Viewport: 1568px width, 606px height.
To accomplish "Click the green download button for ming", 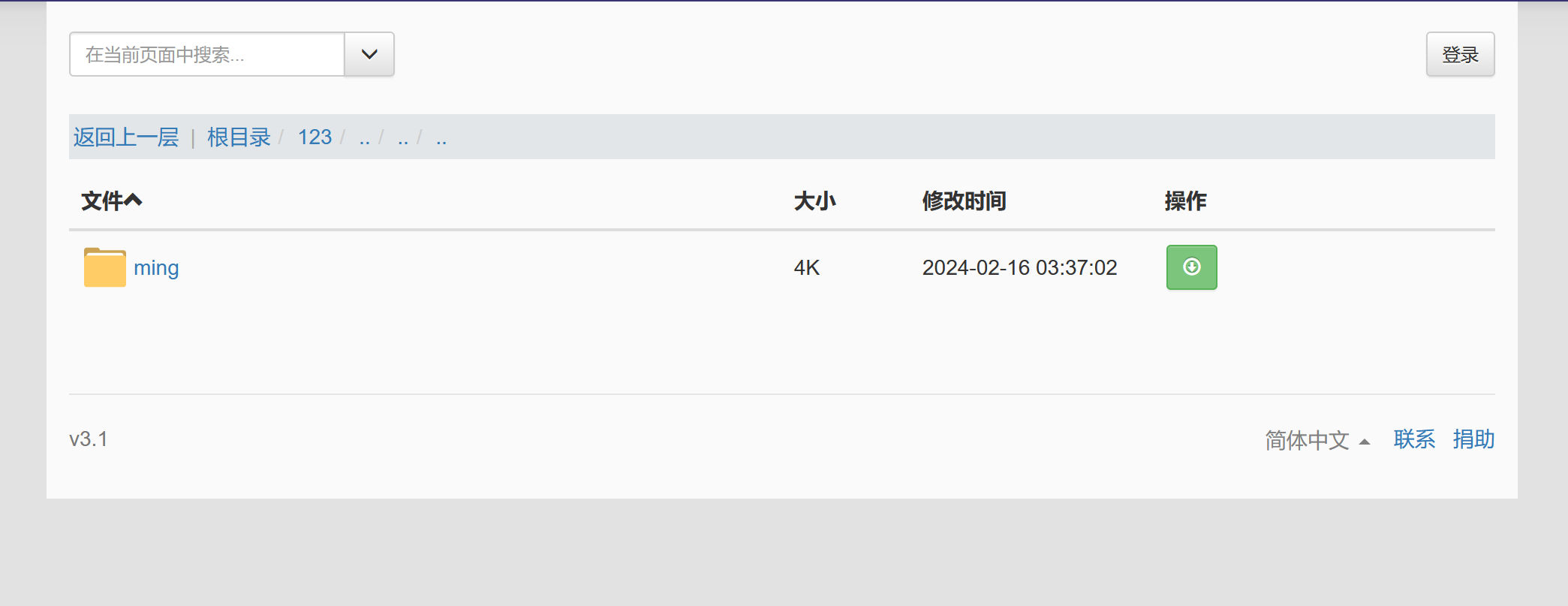I will pos(1191,267).
